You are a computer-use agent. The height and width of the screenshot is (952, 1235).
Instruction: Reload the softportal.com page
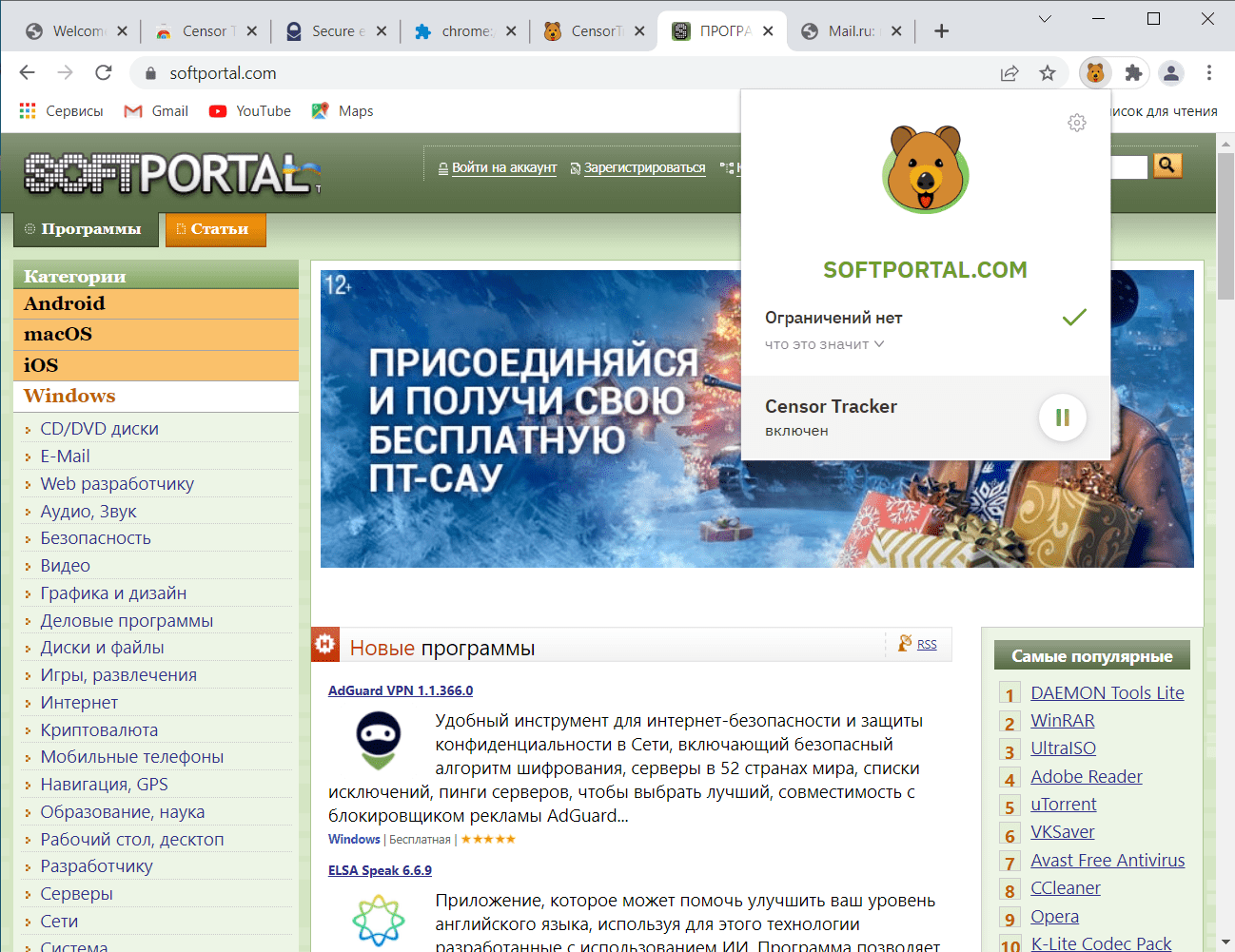pyautogui.click(x=104, y=73)
